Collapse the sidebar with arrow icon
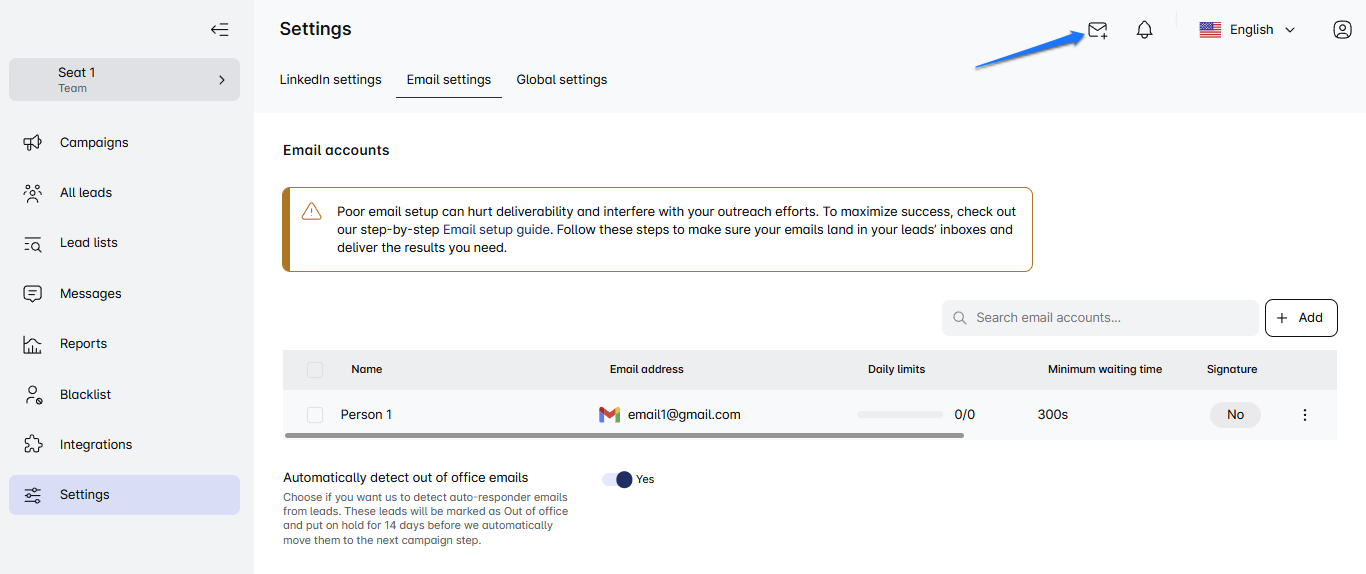This screenshot has width=1366, height=574. [x=220, y=30]
